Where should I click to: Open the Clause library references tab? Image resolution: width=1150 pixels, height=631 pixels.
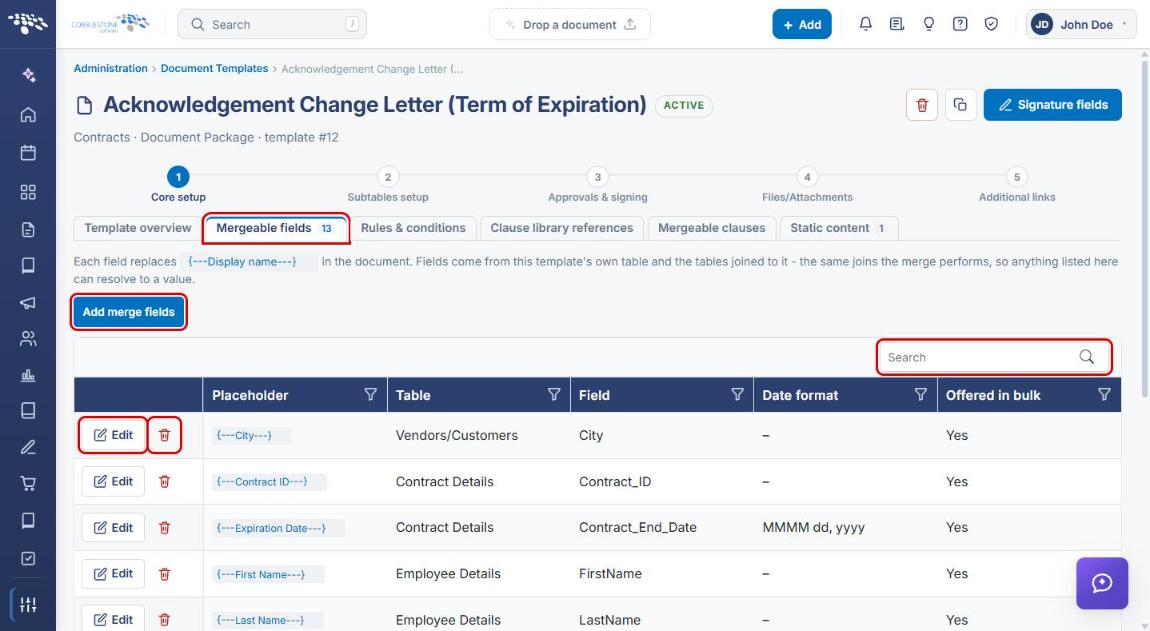click(561, 228)
